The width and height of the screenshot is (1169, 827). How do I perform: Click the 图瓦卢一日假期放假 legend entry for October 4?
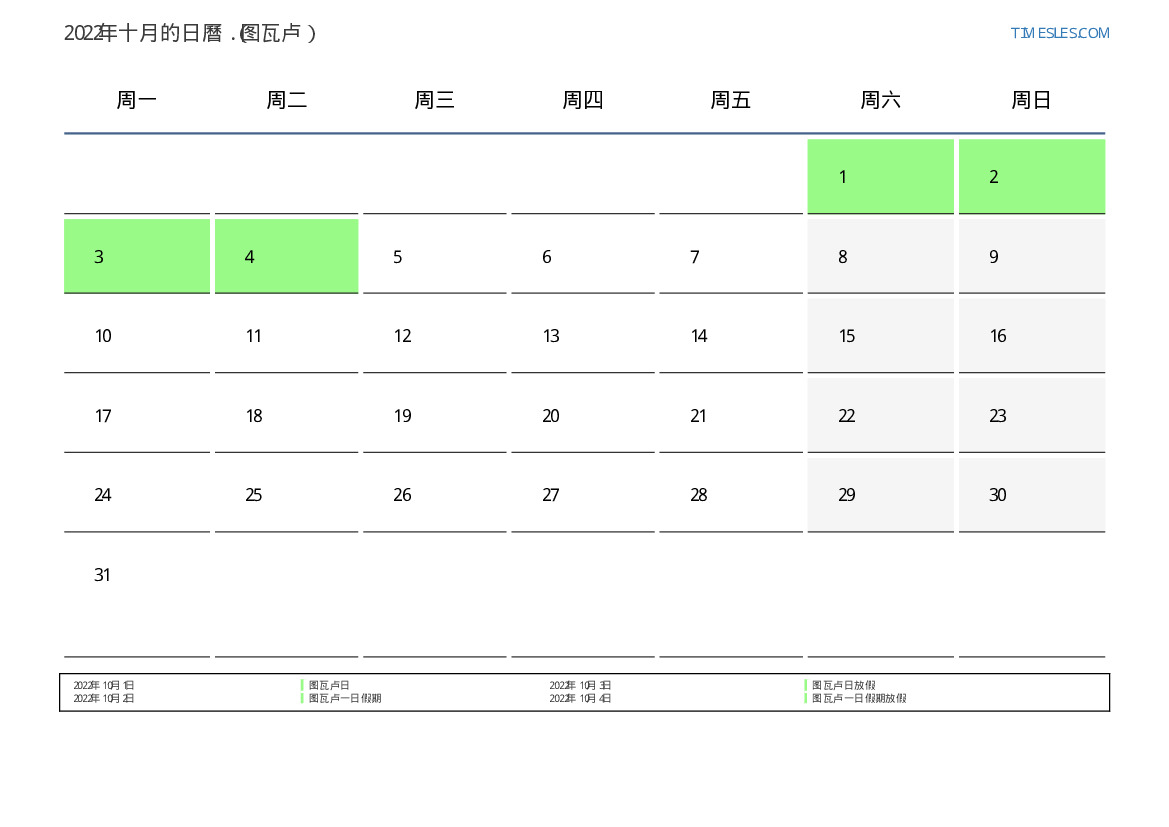point(858,698)
